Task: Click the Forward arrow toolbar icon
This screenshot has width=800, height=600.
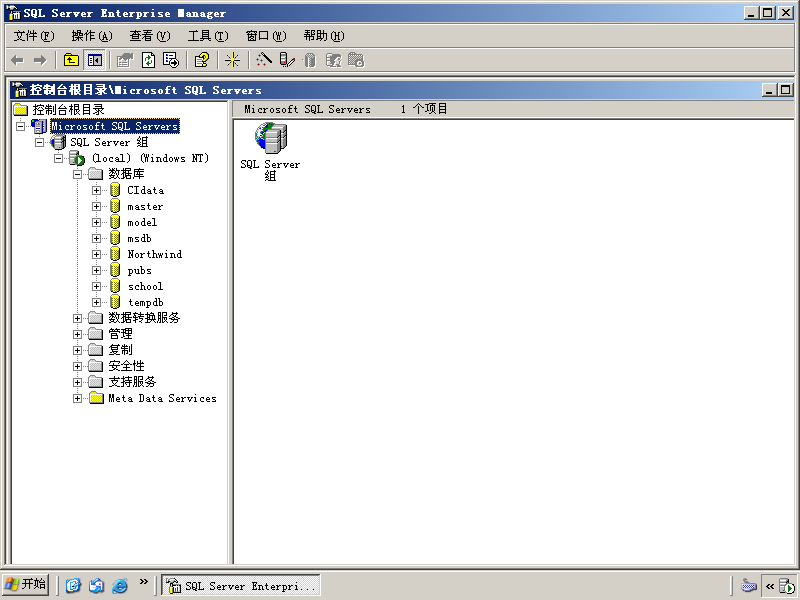Action: click(40, 60)
